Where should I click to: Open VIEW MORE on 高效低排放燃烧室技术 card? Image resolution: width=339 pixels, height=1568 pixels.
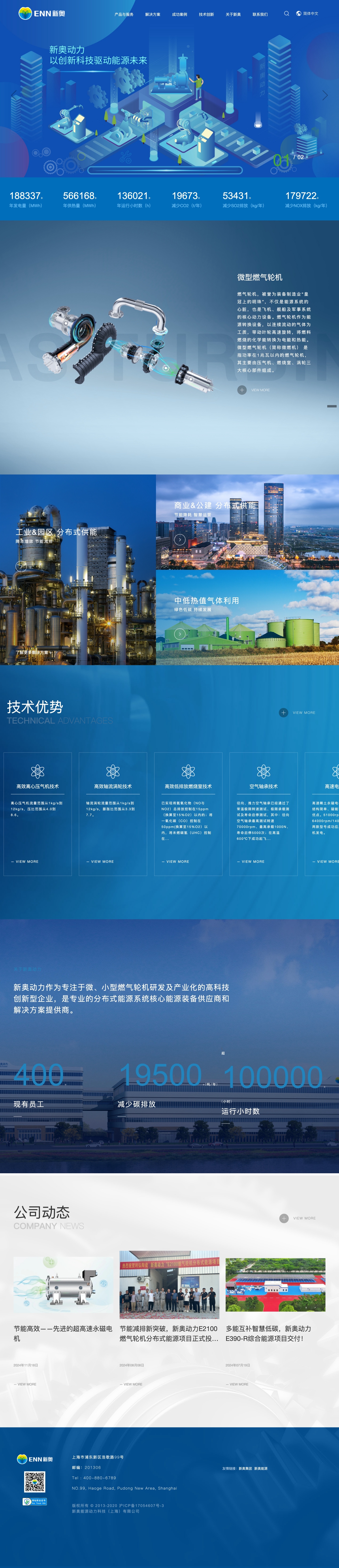pos(176,861)
